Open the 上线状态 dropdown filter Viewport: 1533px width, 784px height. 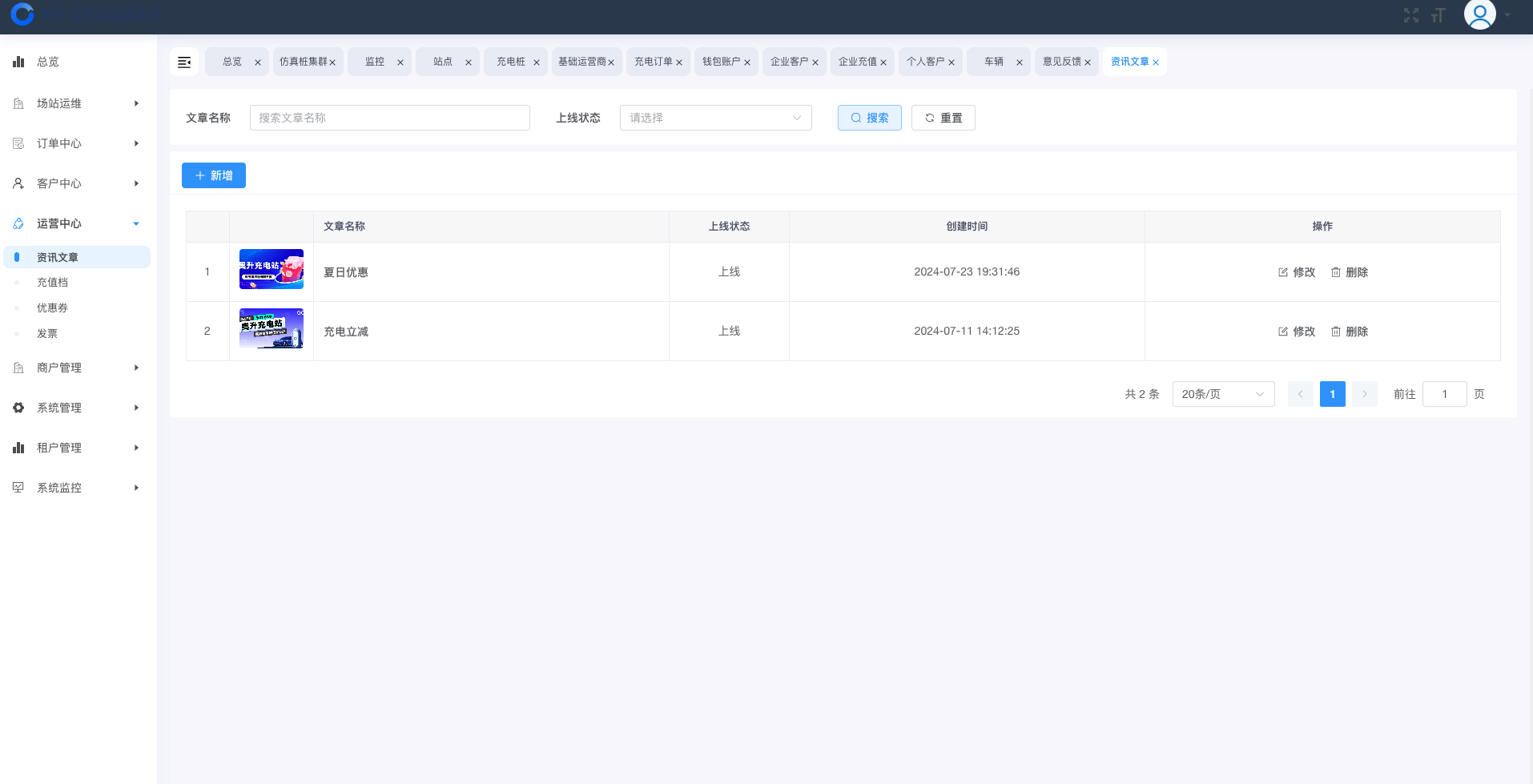click(715, 118)
